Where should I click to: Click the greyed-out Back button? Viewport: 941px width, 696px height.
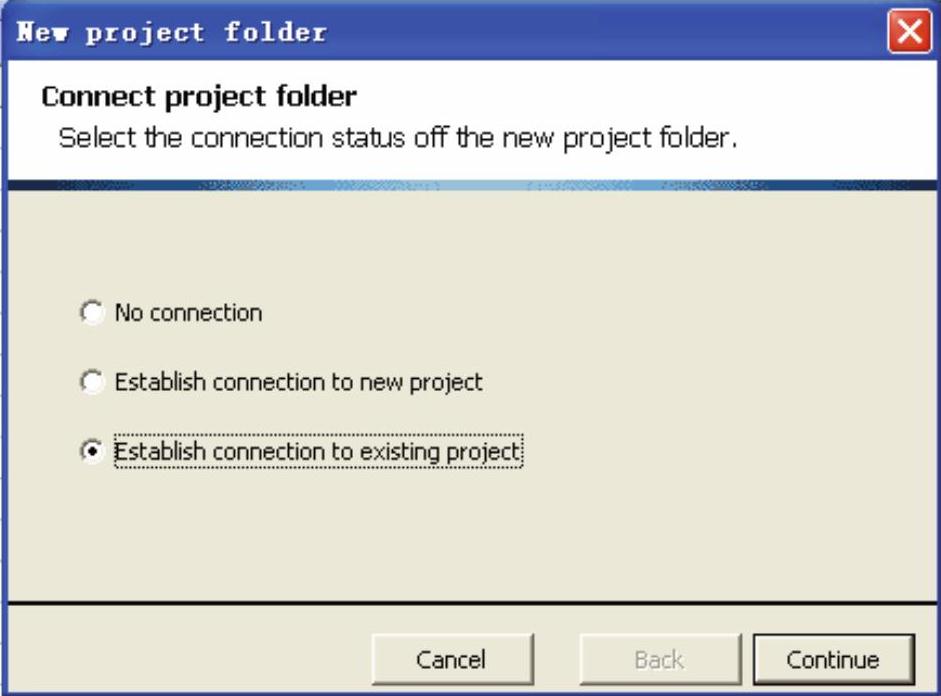tap(659, 659)
